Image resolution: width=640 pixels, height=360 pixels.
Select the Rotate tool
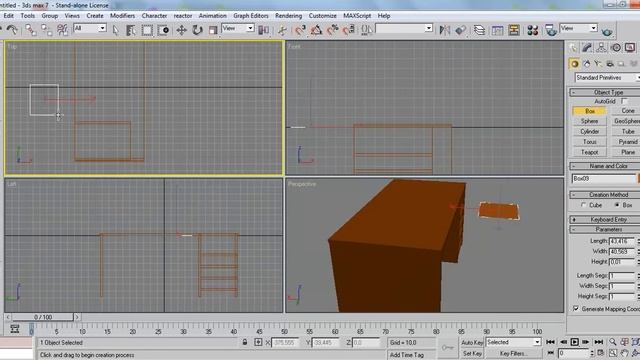click(198, 30)
